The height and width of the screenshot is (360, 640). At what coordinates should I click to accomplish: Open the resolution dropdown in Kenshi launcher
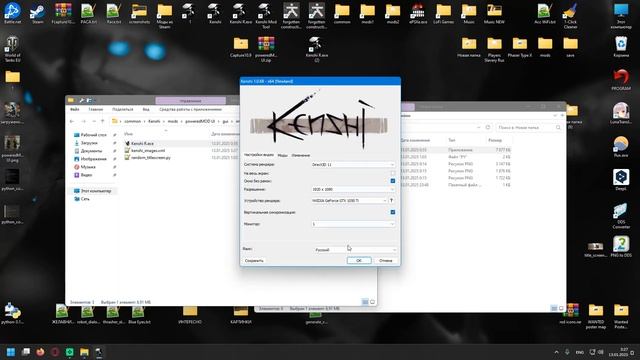353,189
